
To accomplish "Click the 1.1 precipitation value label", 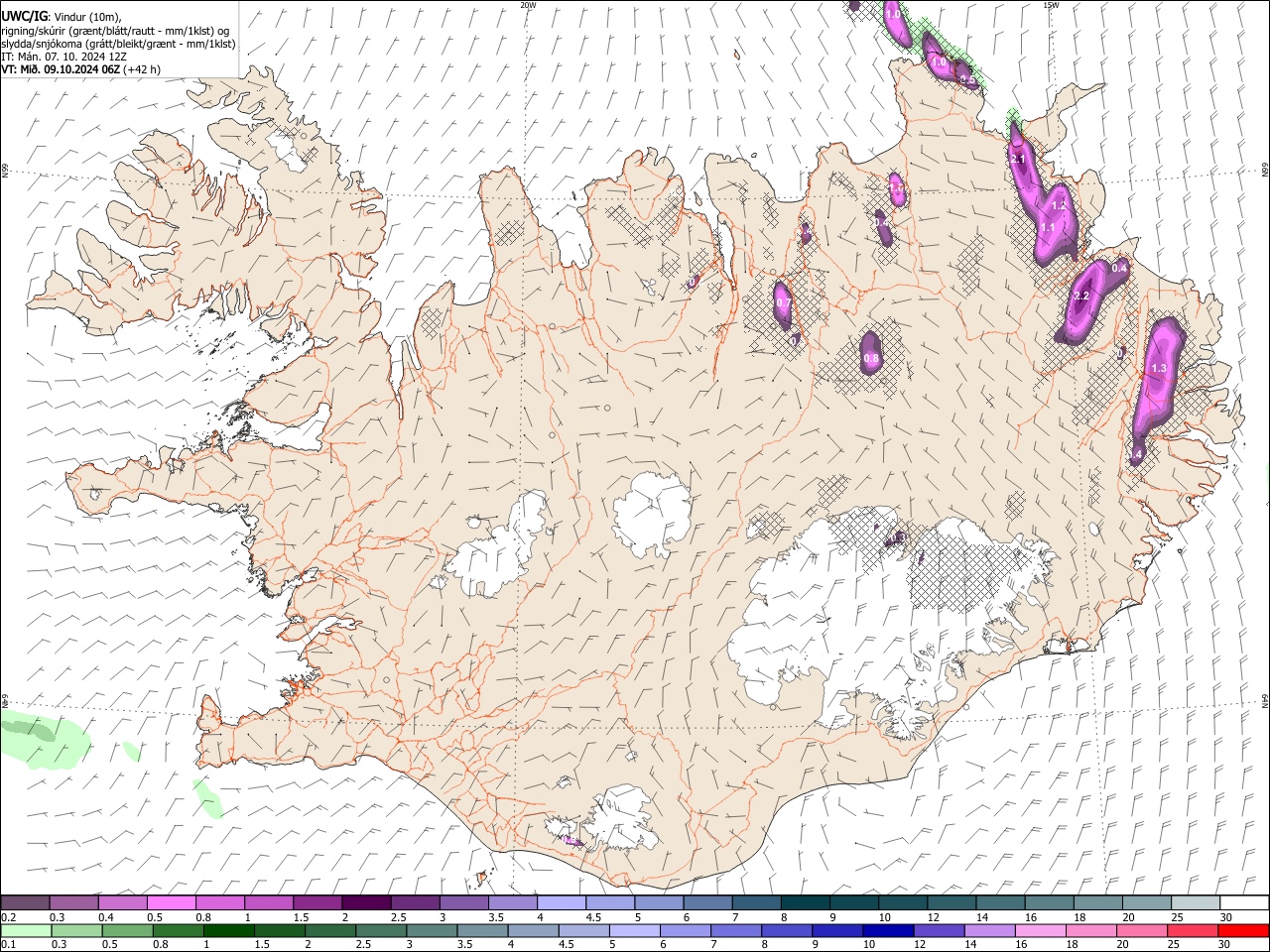I will [x=1048, y=228].
